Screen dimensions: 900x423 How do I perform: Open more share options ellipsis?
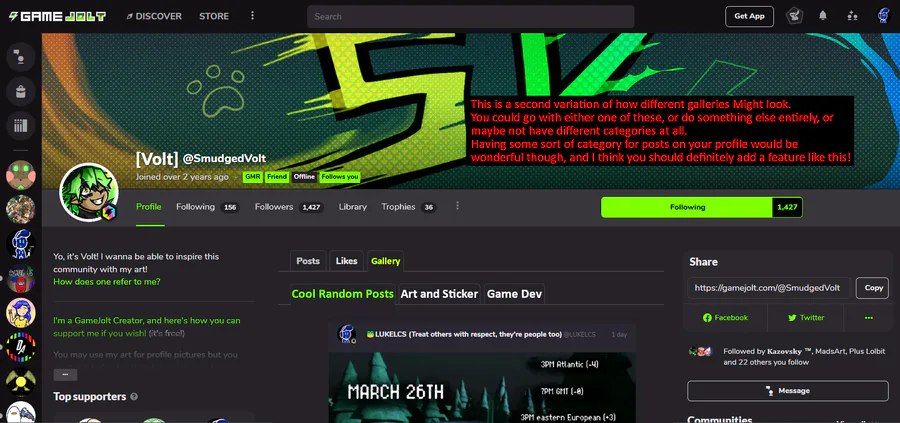(x=868, y=317)
